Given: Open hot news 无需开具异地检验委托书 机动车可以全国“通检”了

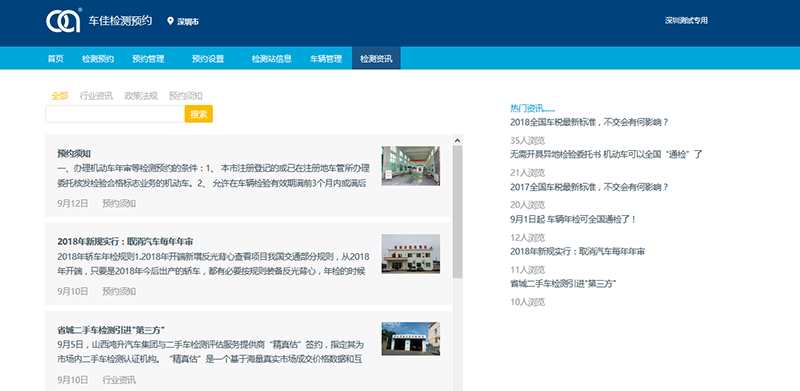Looking at the screenshot, I should [x=607, y=154].
